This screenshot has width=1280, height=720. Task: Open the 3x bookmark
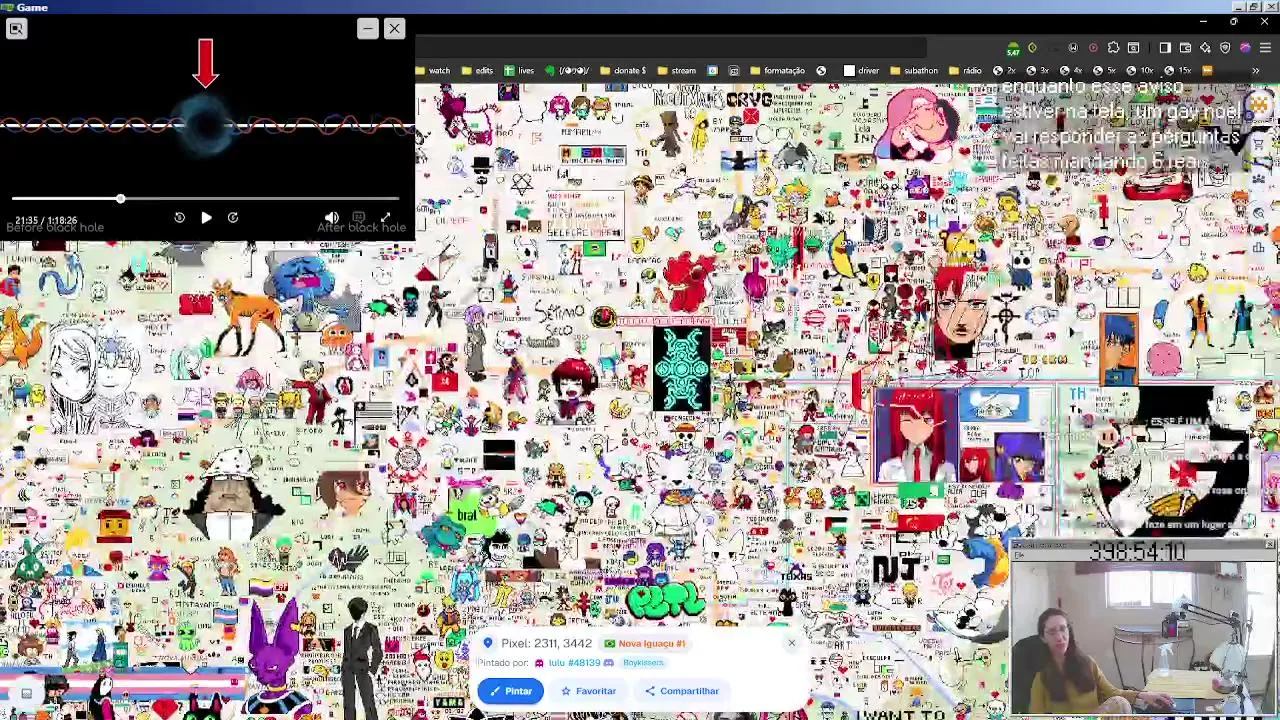1038,71
